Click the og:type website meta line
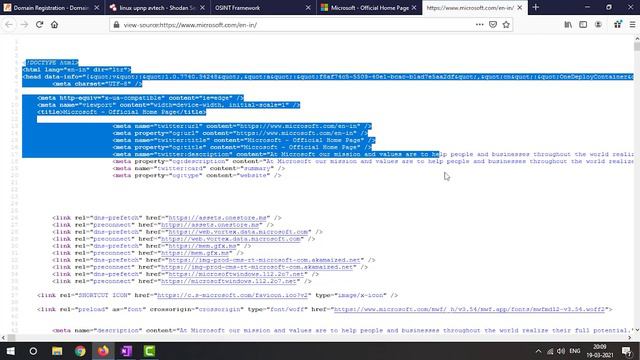The height and width of the screenshot is (360, 640). (x=197, y=176)
